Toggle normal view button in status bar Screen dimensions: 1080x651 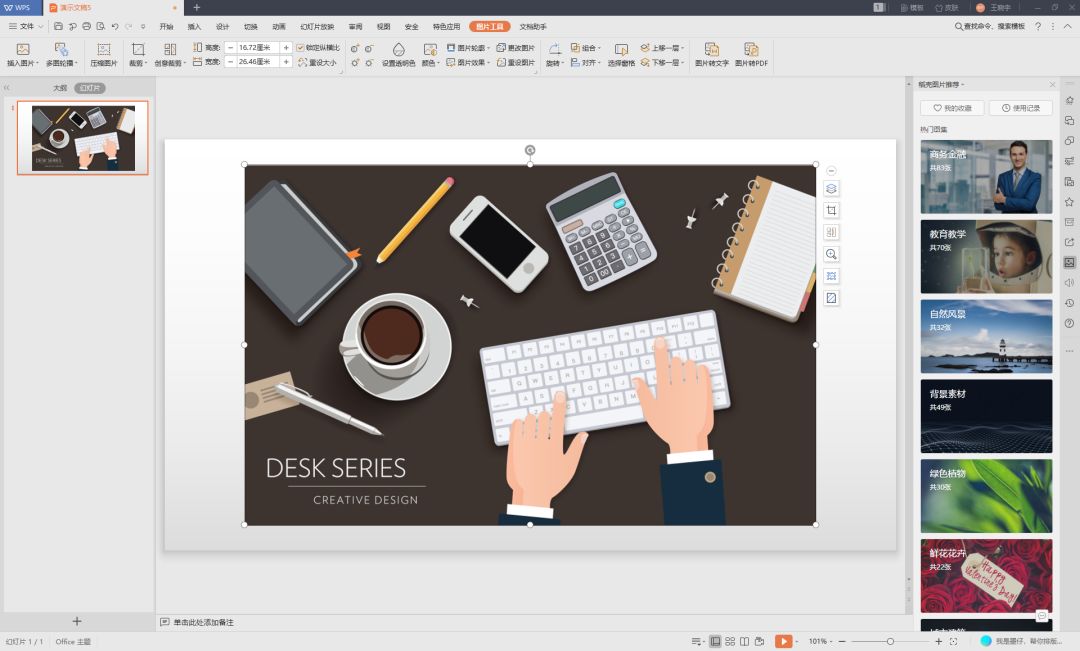tap(715, 641)
